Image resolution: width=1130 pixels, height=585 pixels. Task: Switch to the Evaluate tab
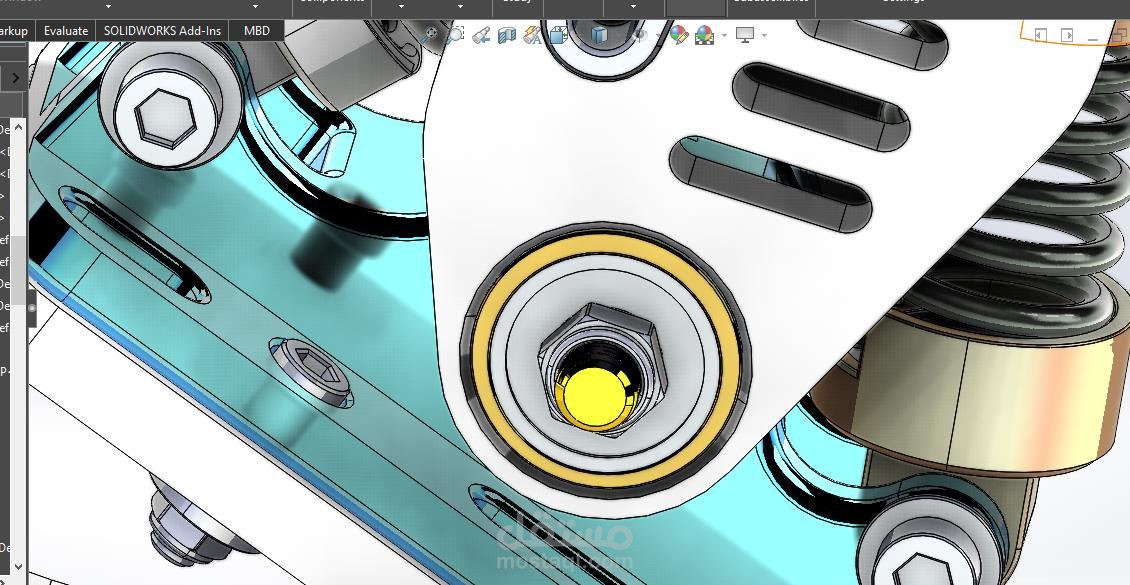point(66,31)
